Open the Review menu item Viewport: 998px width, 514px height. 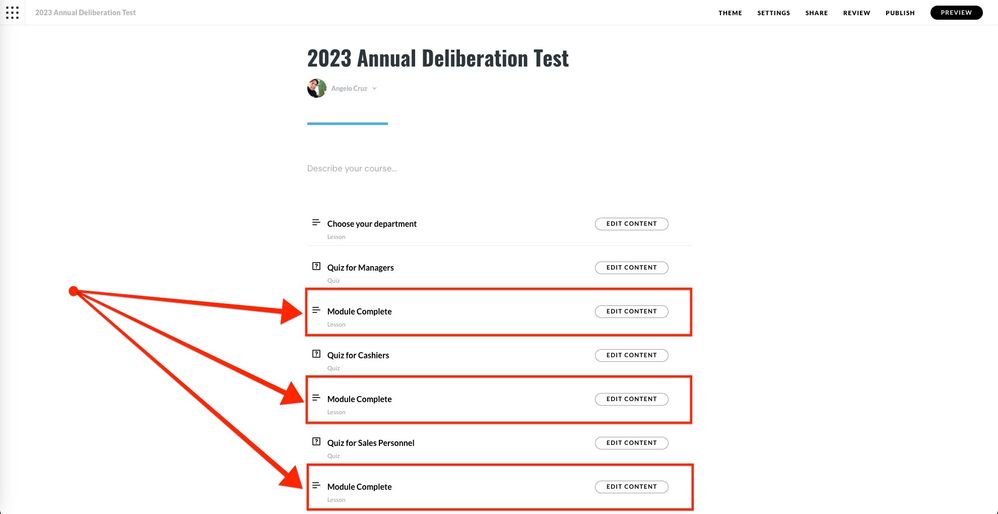tap(856, 13)
